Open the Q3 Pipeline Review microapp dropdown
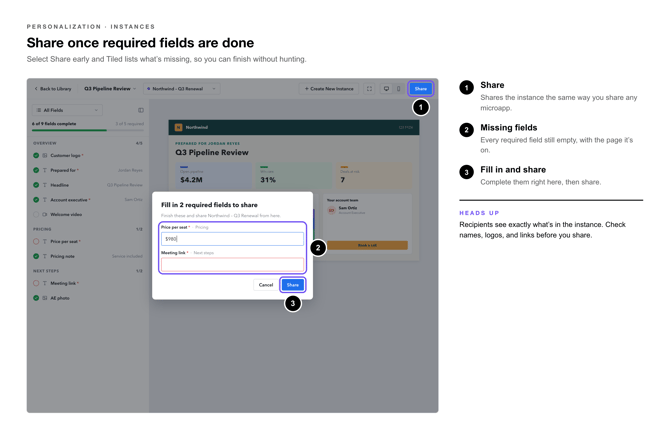670x430 pixels. coord(110,89)
